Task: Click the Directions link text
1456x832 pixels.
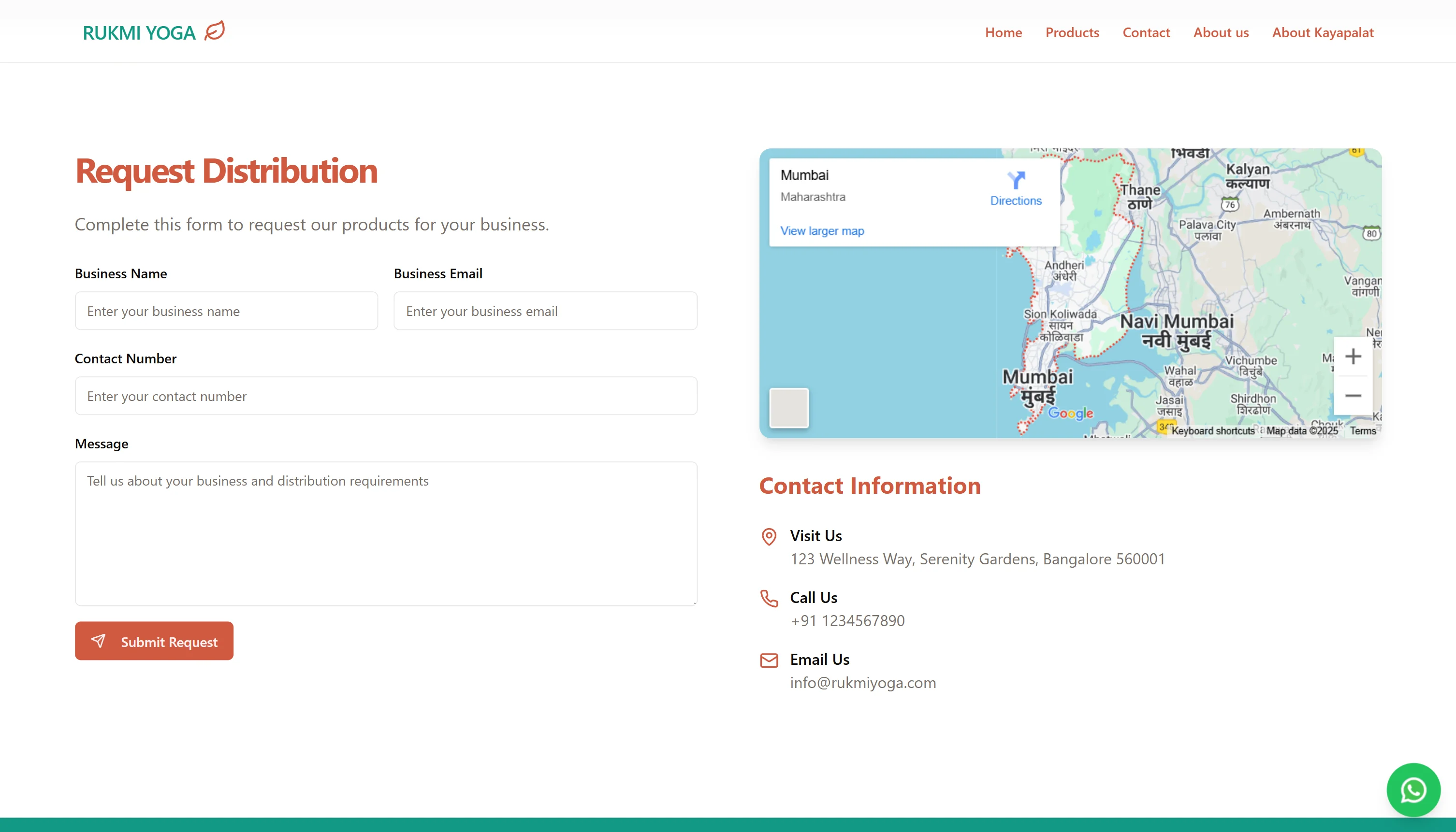Action: tap(1016, 201)
